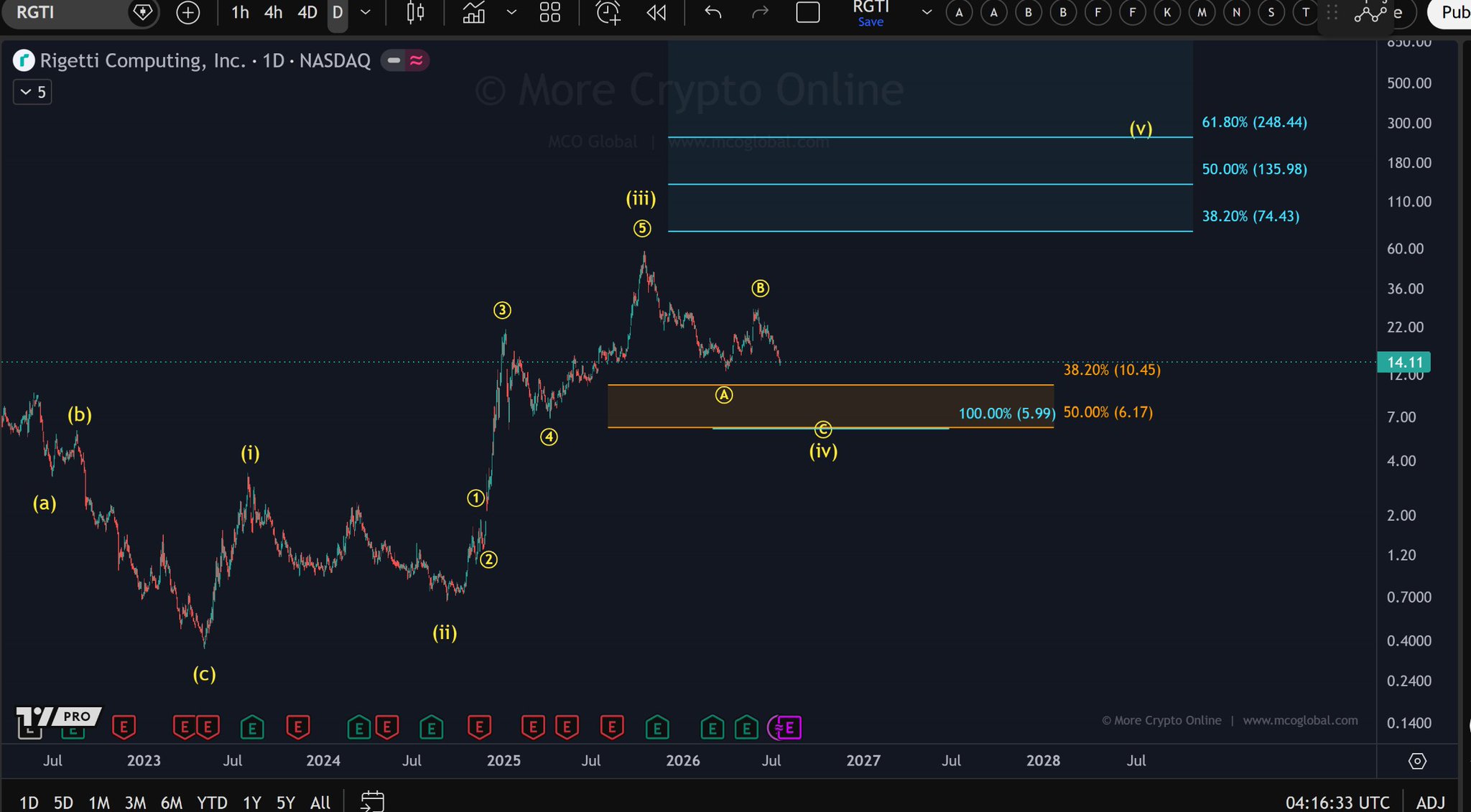Expand the chevron beside the Indicators icon
1471x812 pixels.
tap(511, 12)
